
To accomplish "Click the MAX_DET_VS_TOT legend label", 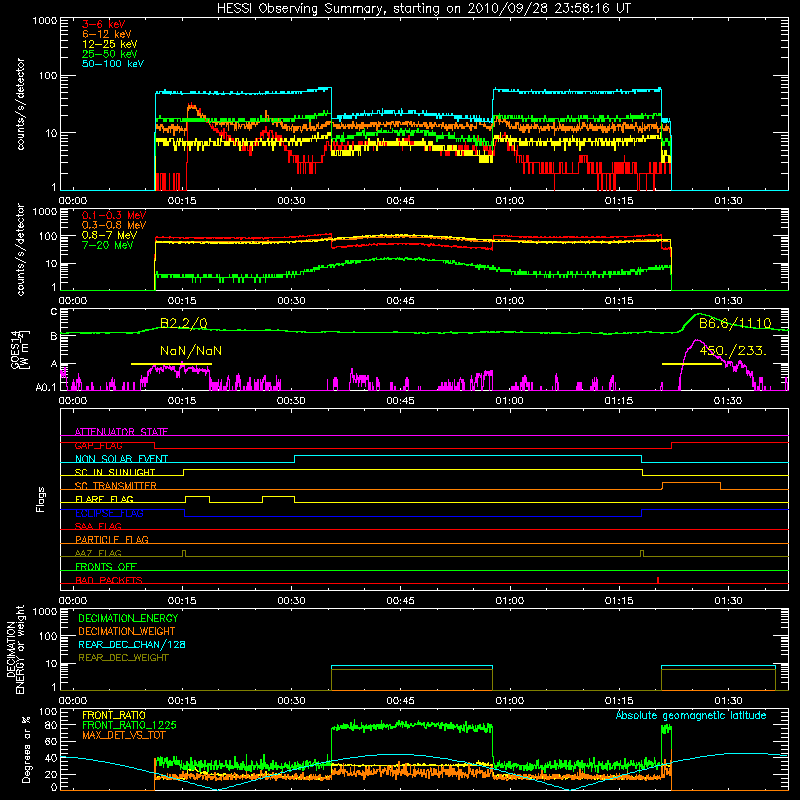I will tap(121, 735).
